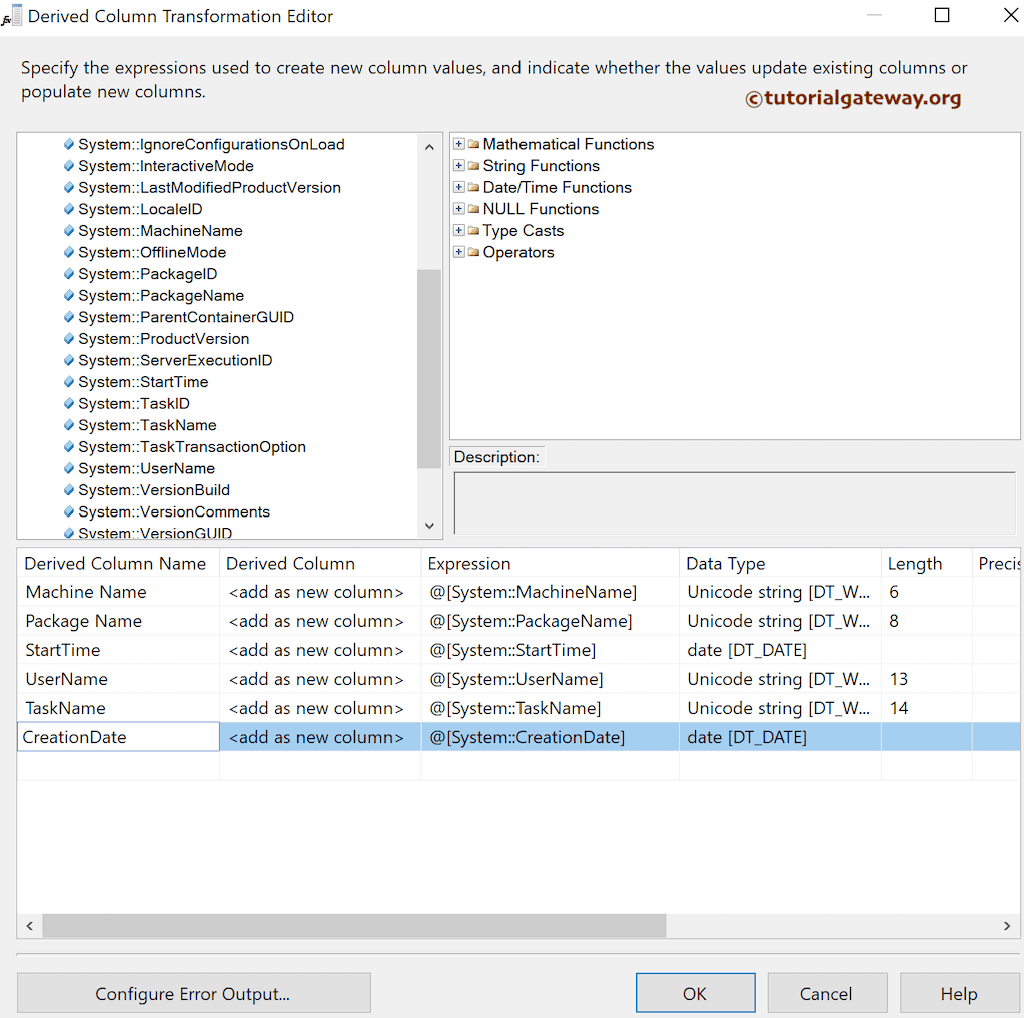Click the Help button
Viewport: 1024px width, 1018px height.
pyautogui.click(x=959, y=992)
